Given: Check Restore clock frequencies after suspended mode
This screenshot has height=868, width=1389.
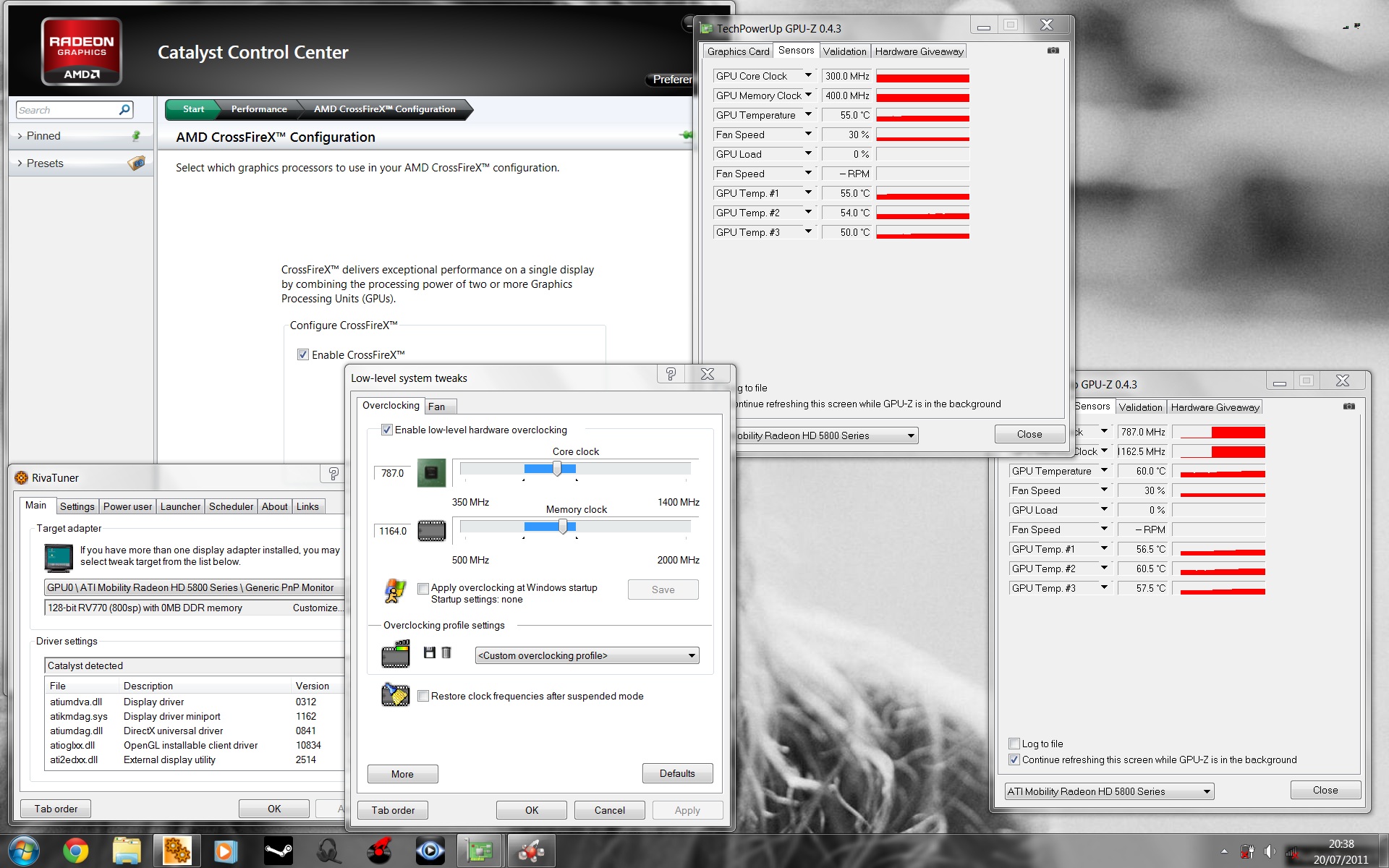Looking at the screenshot, I should point(423,696).
